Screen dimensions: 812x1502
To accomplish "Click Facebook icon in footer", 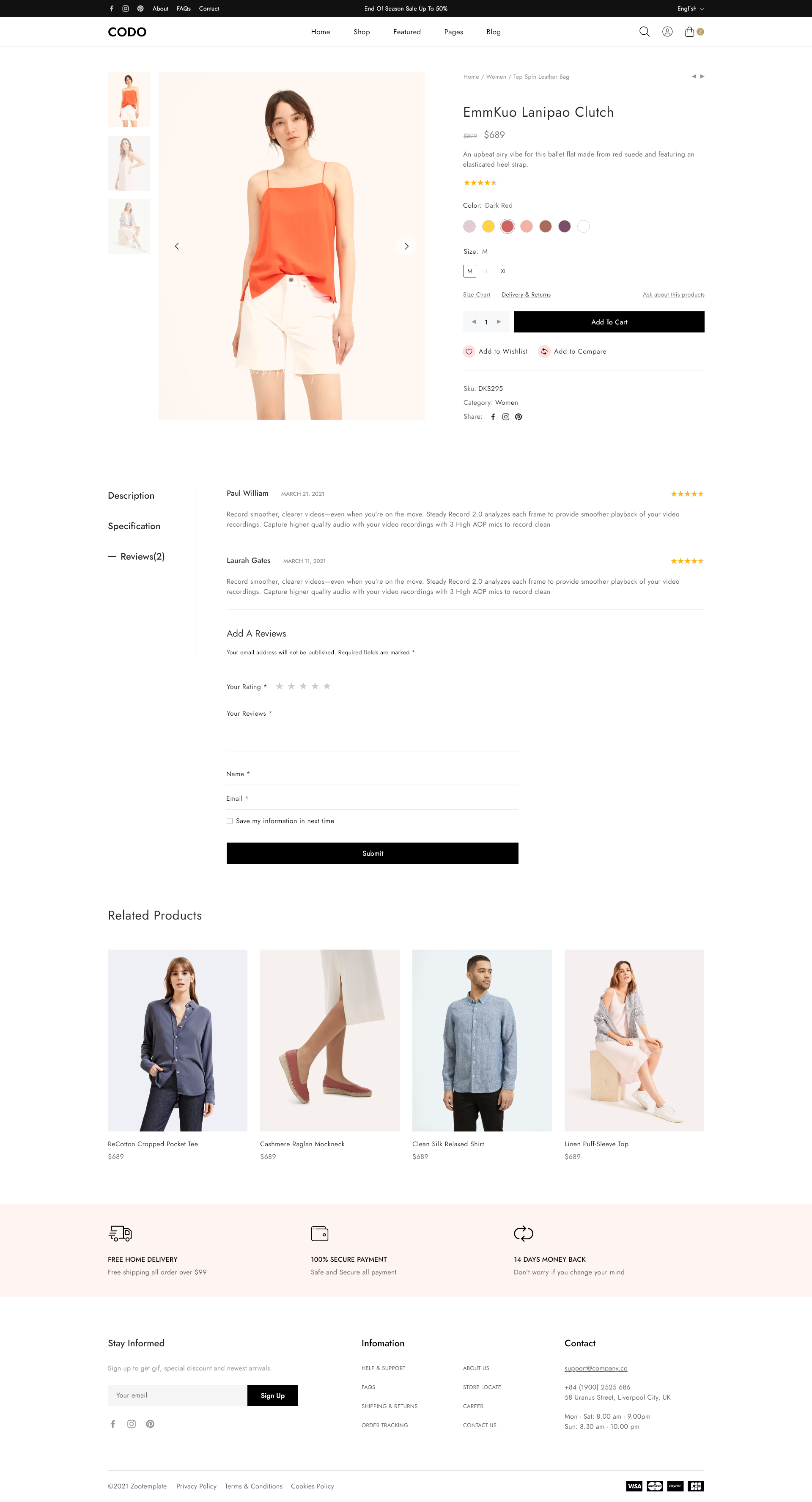I will point(113,1424).
